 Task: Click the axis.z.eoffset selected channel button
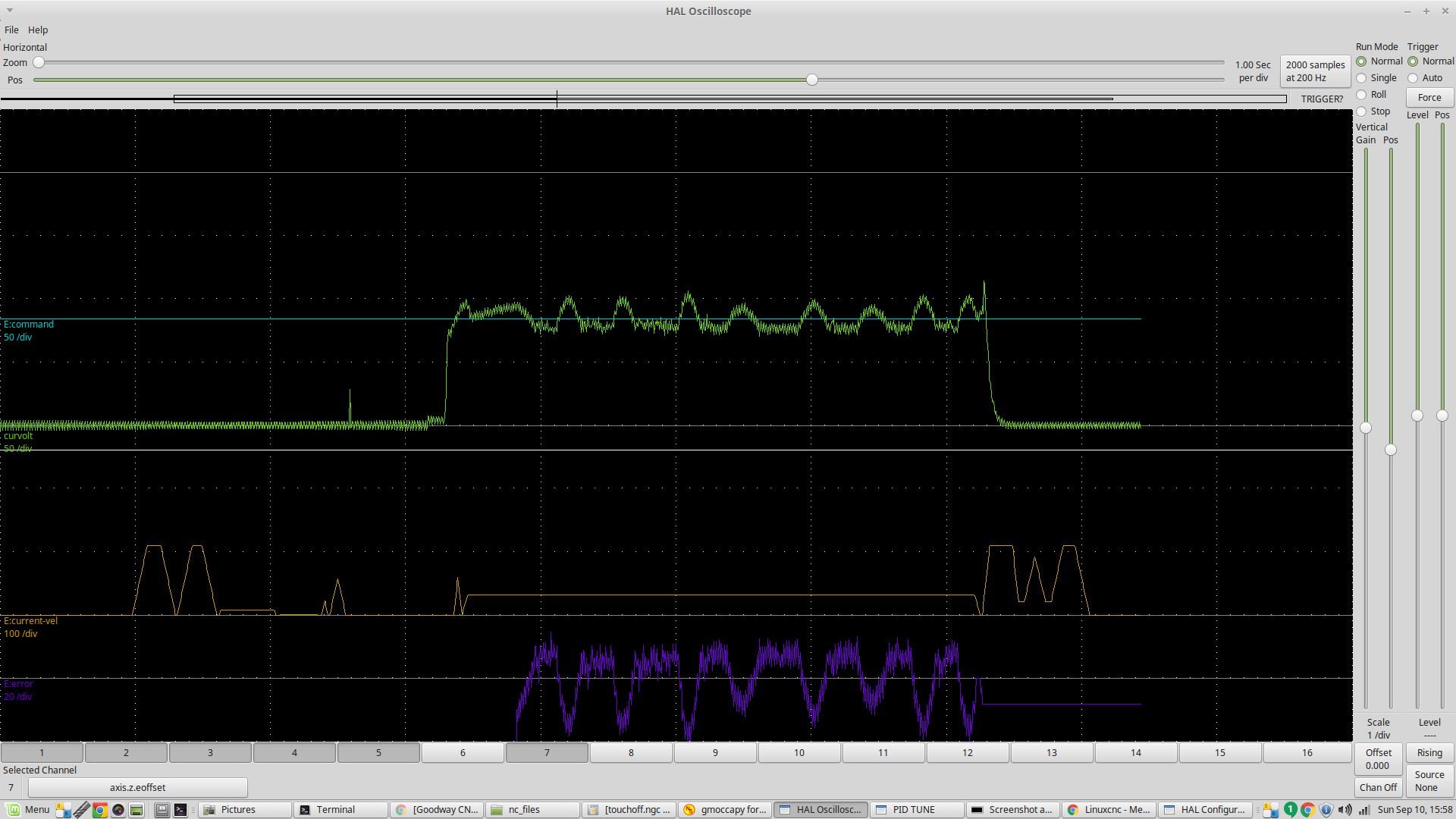[137, 788]
